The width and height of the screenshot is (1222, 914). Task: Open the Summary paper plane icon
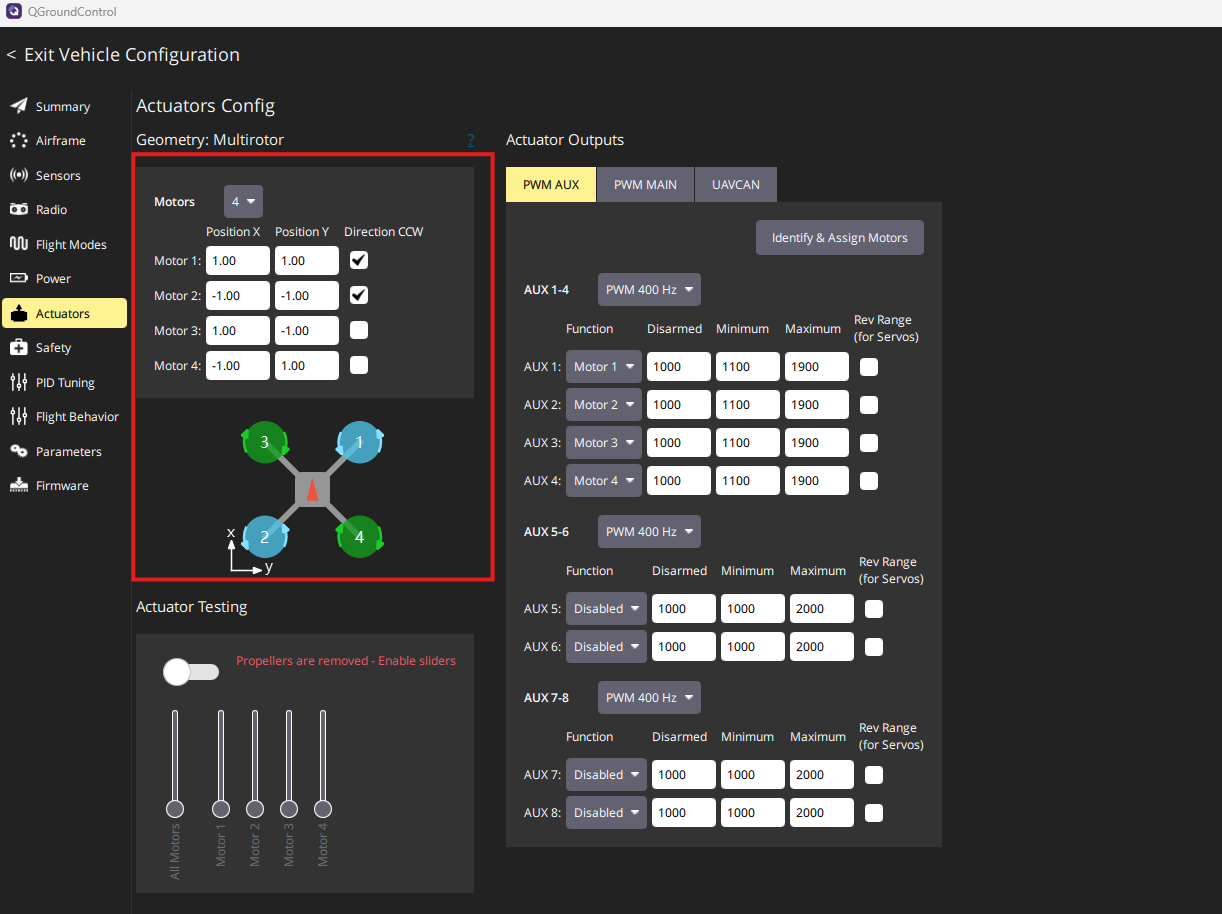[19, 106]
